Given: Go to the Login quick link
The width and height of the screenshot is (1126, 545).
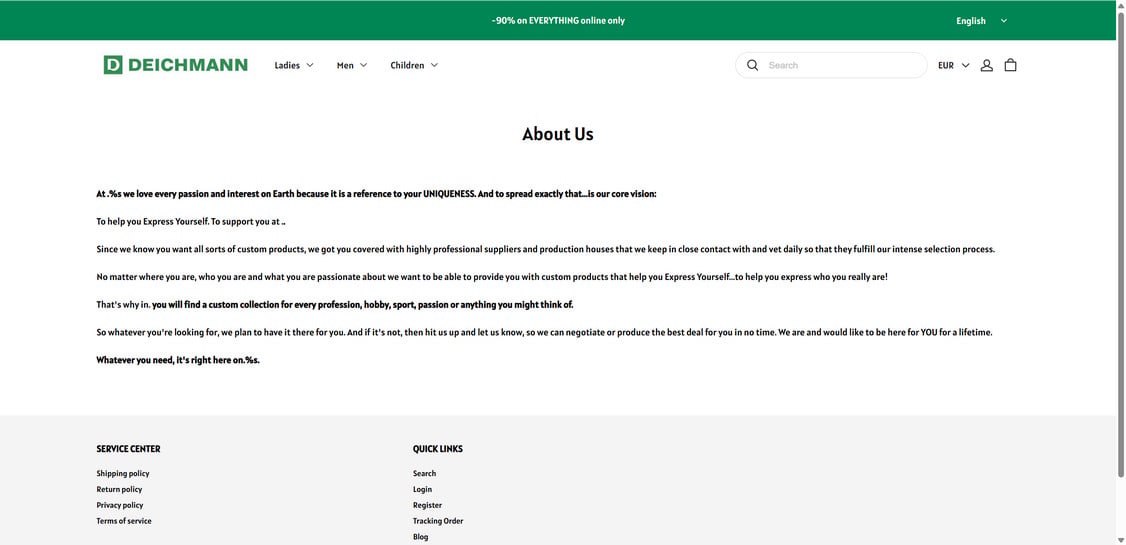Looking at the screenshot, I should pyautogui.click(x=422, y=489).
